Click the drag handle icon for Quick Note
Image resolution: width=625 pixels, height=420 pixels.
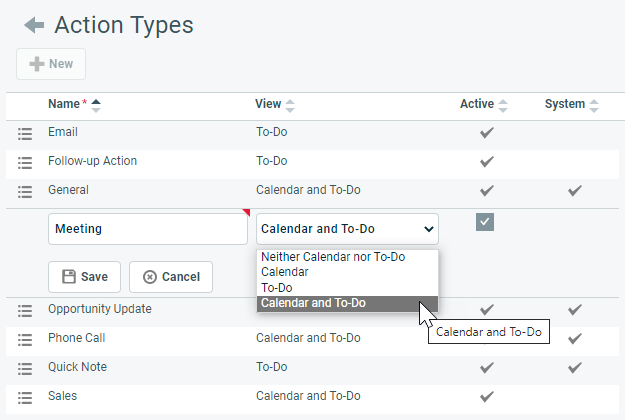[x=25, y=368]
